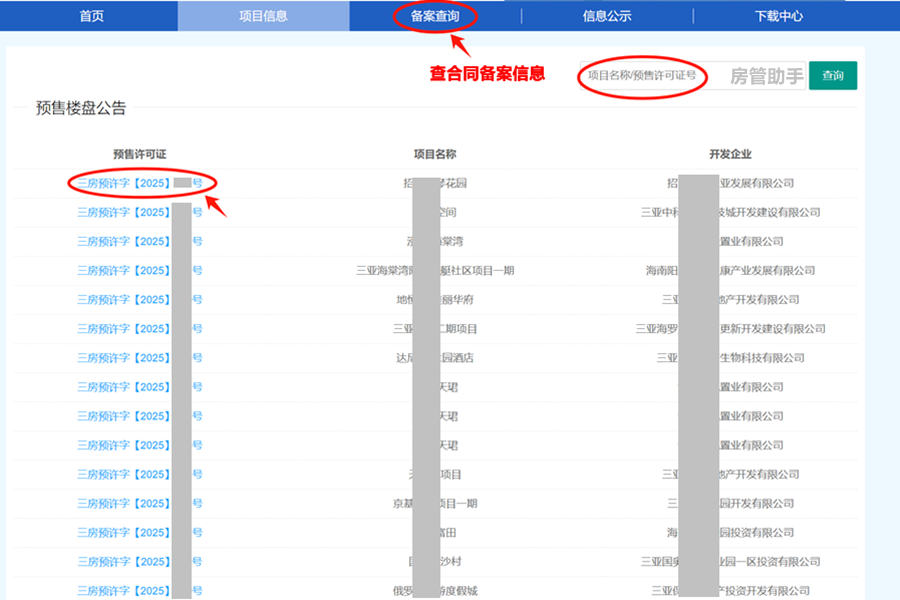Click the 预售楼盘公告 section heading
The width and height of the screenshot is (900, 600).
[81, 109]
